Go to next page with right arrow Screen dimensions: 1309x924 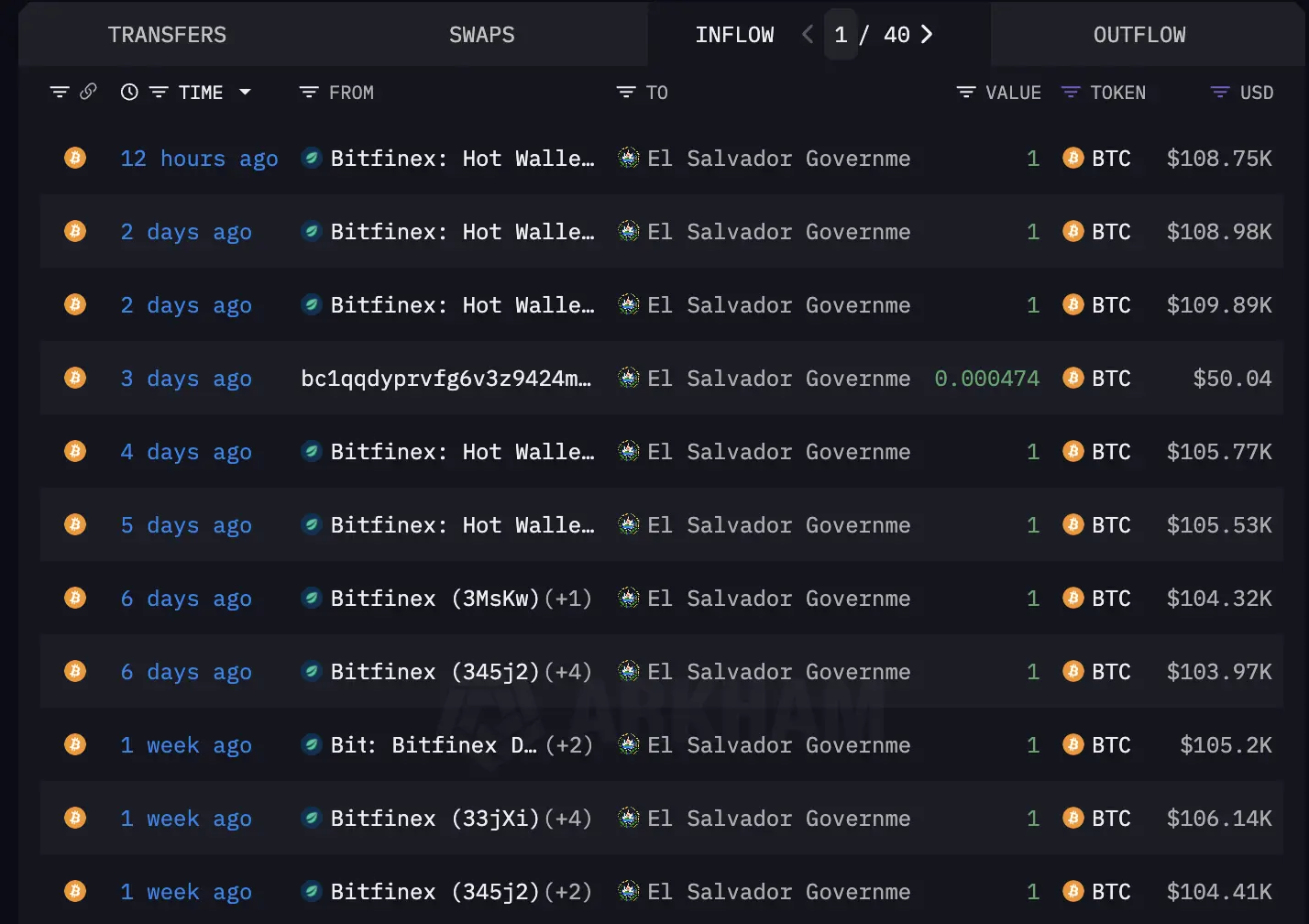pyautogui.click(x=927, y=35)
